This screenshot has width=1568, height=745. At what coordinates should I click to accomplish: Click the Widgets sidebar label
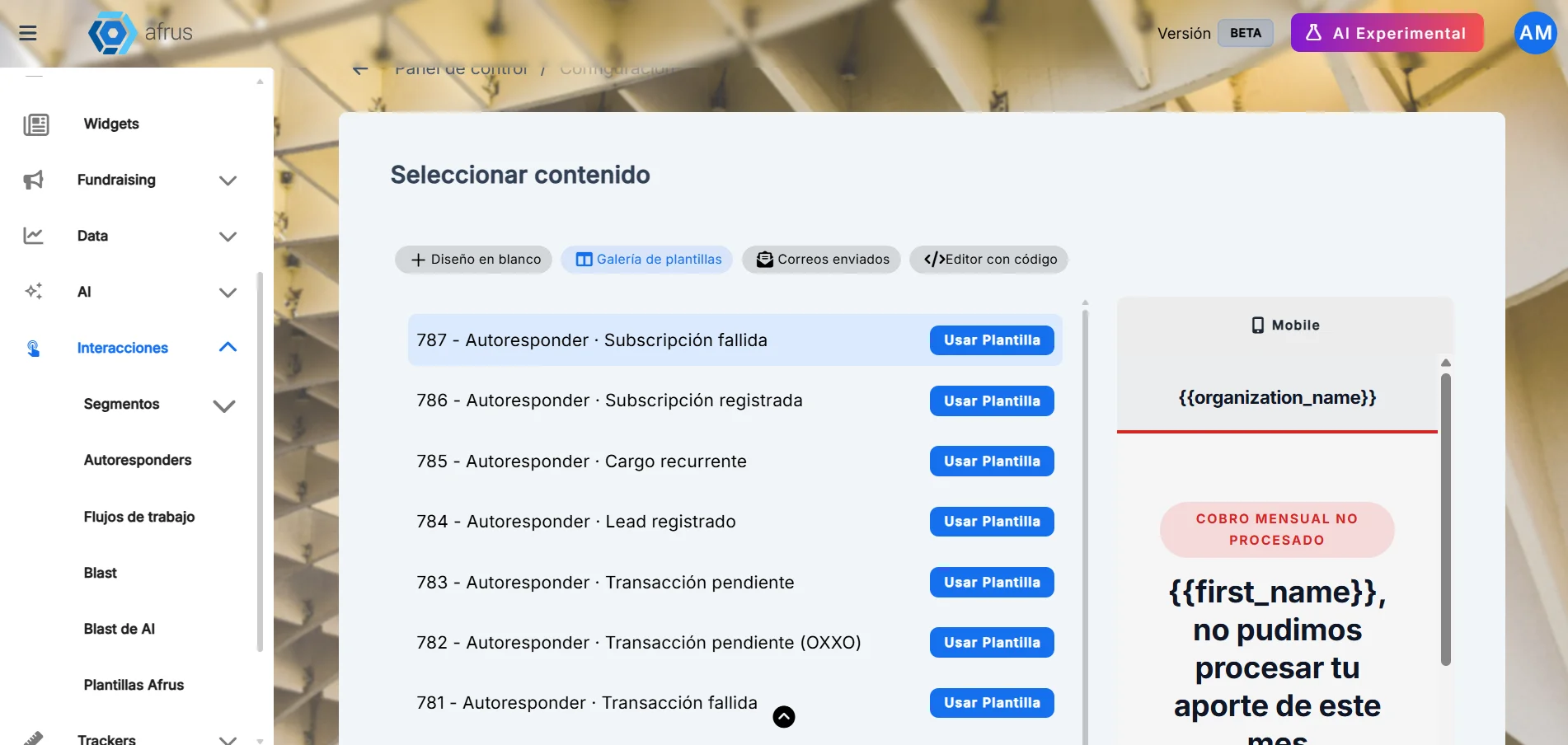coord(111,124)
